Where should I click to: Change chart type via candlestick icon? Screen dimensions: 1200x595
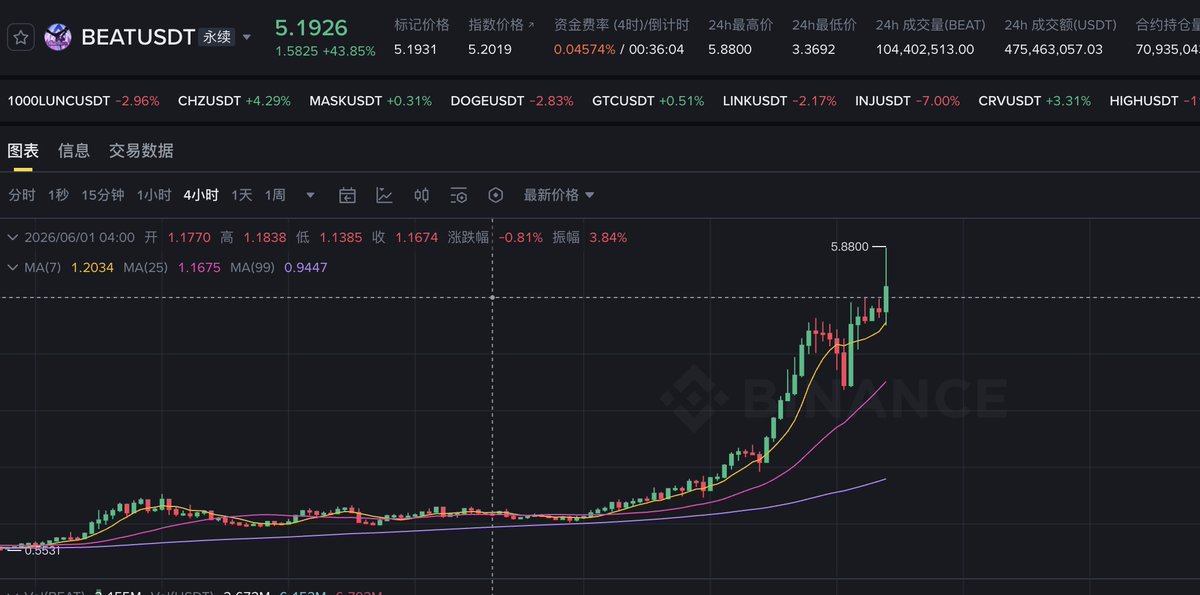click(x=422, y=195)
